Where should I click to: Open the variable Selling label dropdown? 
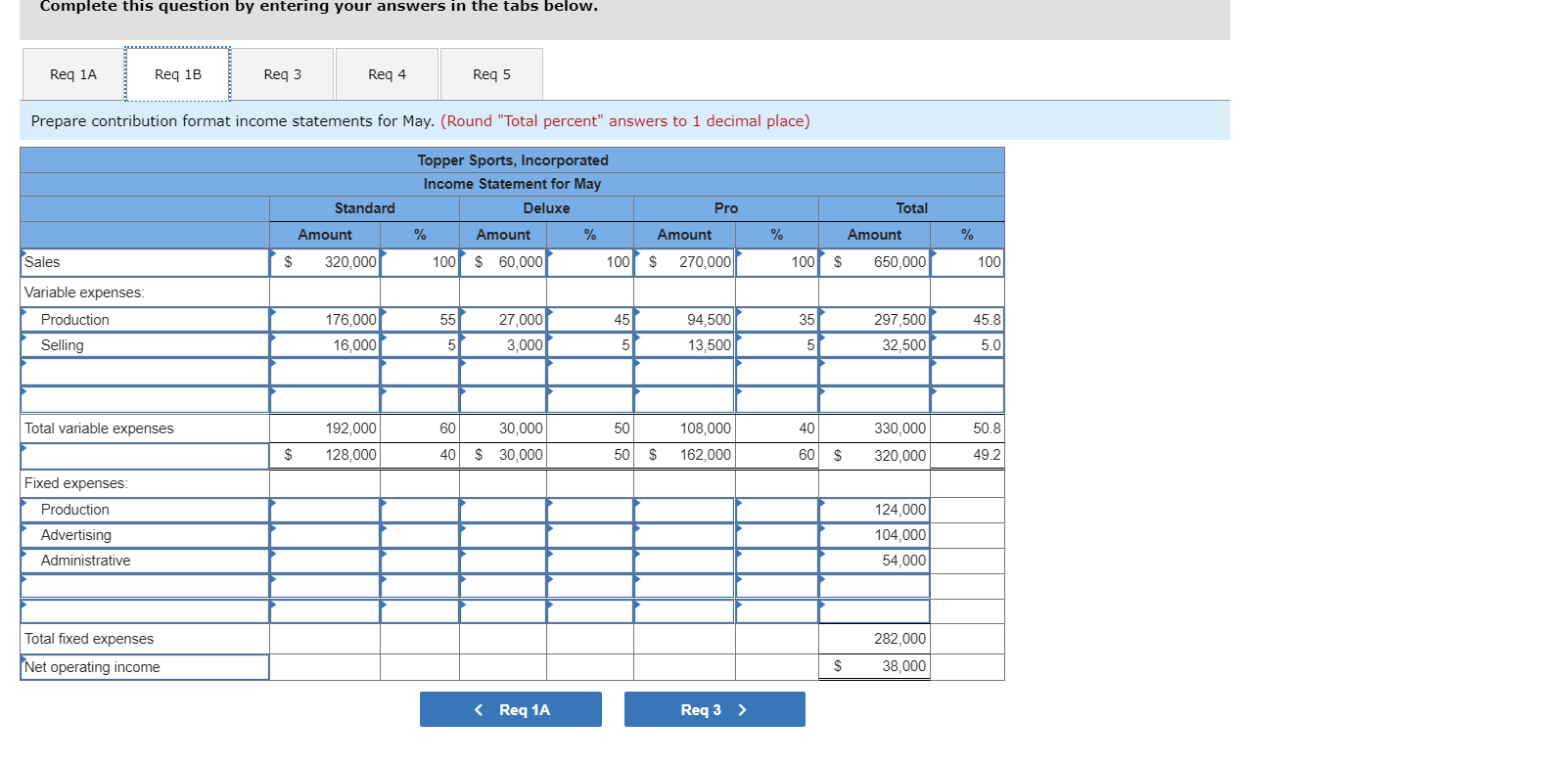[x=145, y=345]
